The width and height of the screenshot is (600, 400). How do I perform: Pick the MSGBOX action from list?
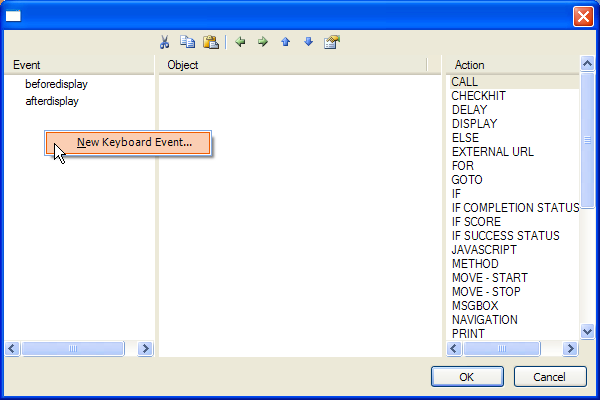(x=475, y=306)
